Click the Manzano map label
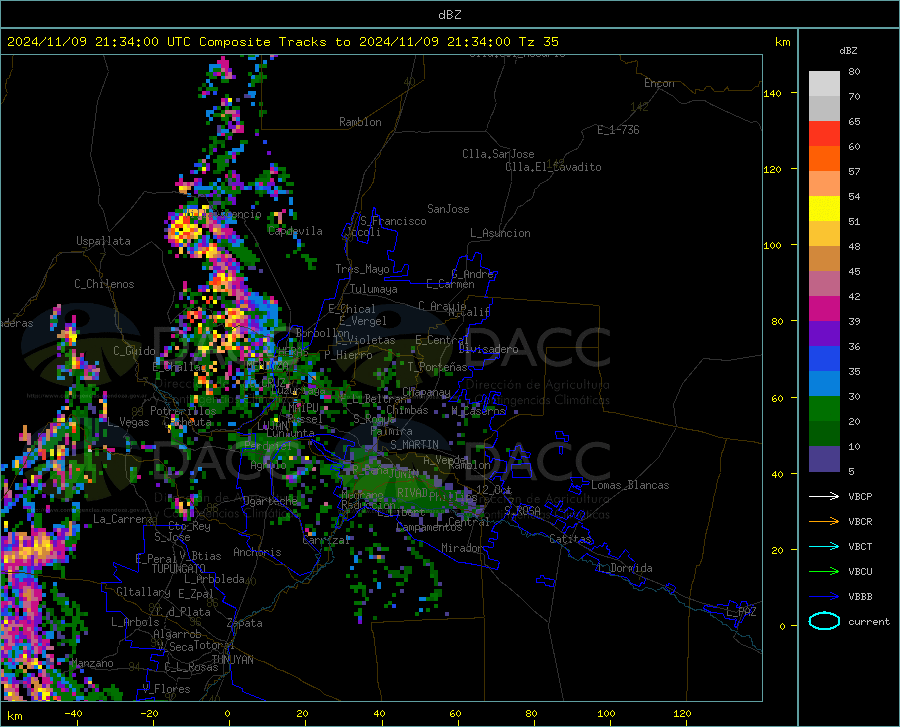This screenshot has height=727, width=900. point(92,663)
